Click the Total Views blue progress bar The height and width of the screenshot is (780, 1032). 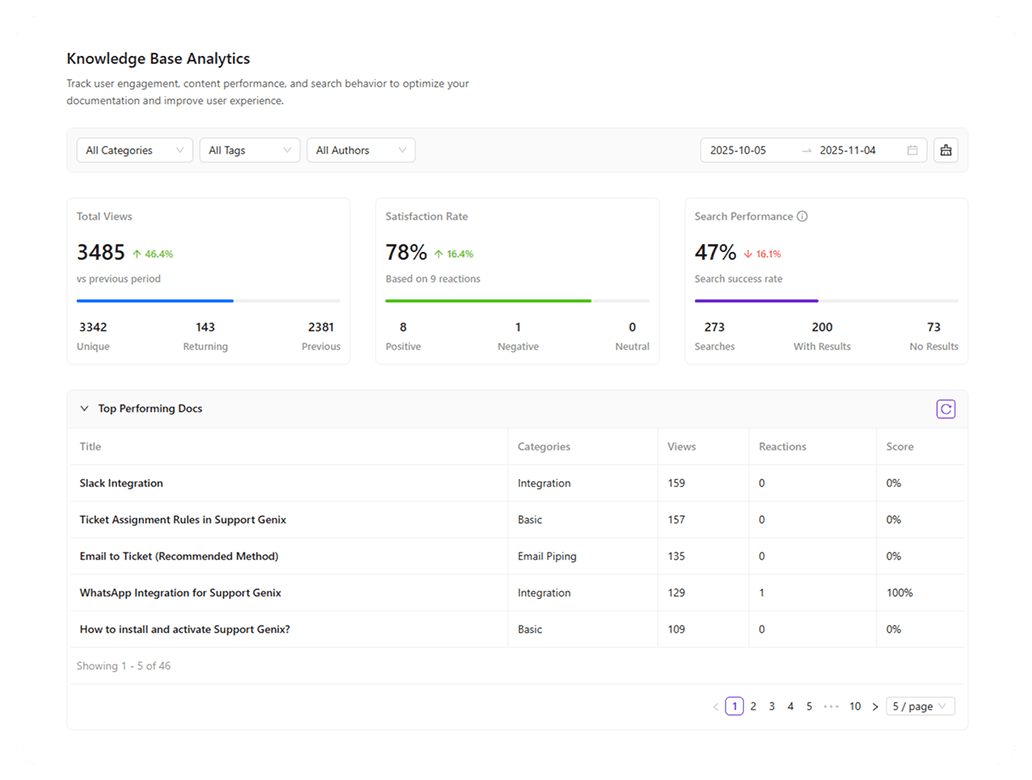(x=155, y=300)
